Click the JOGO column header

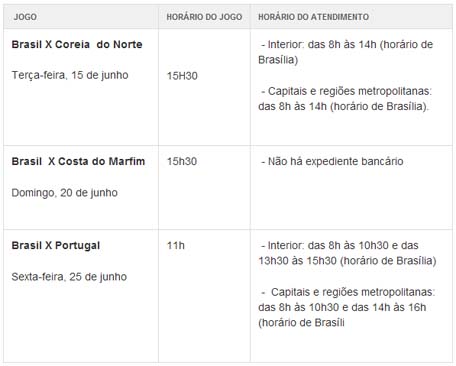(x=25, y=17)
